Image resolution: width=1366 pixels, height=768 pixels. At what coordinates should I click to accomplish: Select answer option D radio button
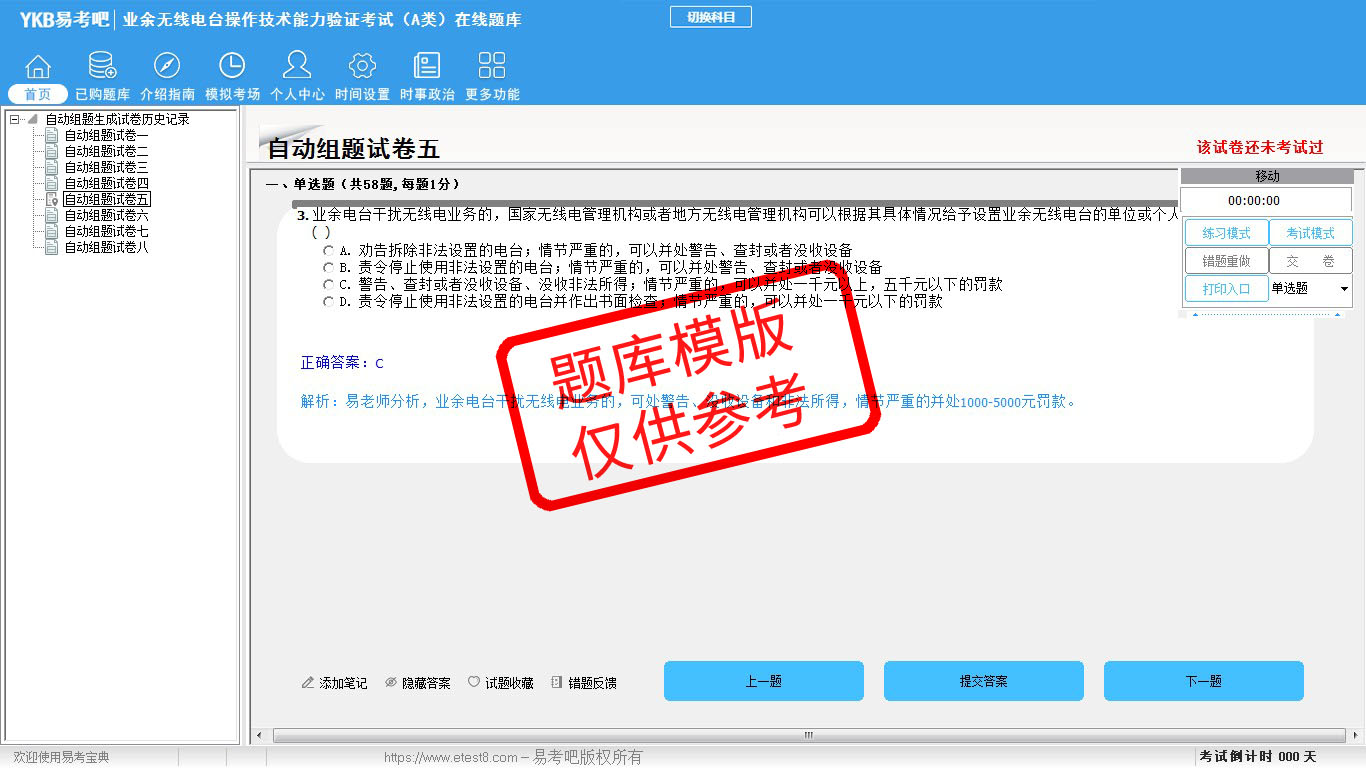click(x=328, y=302)
